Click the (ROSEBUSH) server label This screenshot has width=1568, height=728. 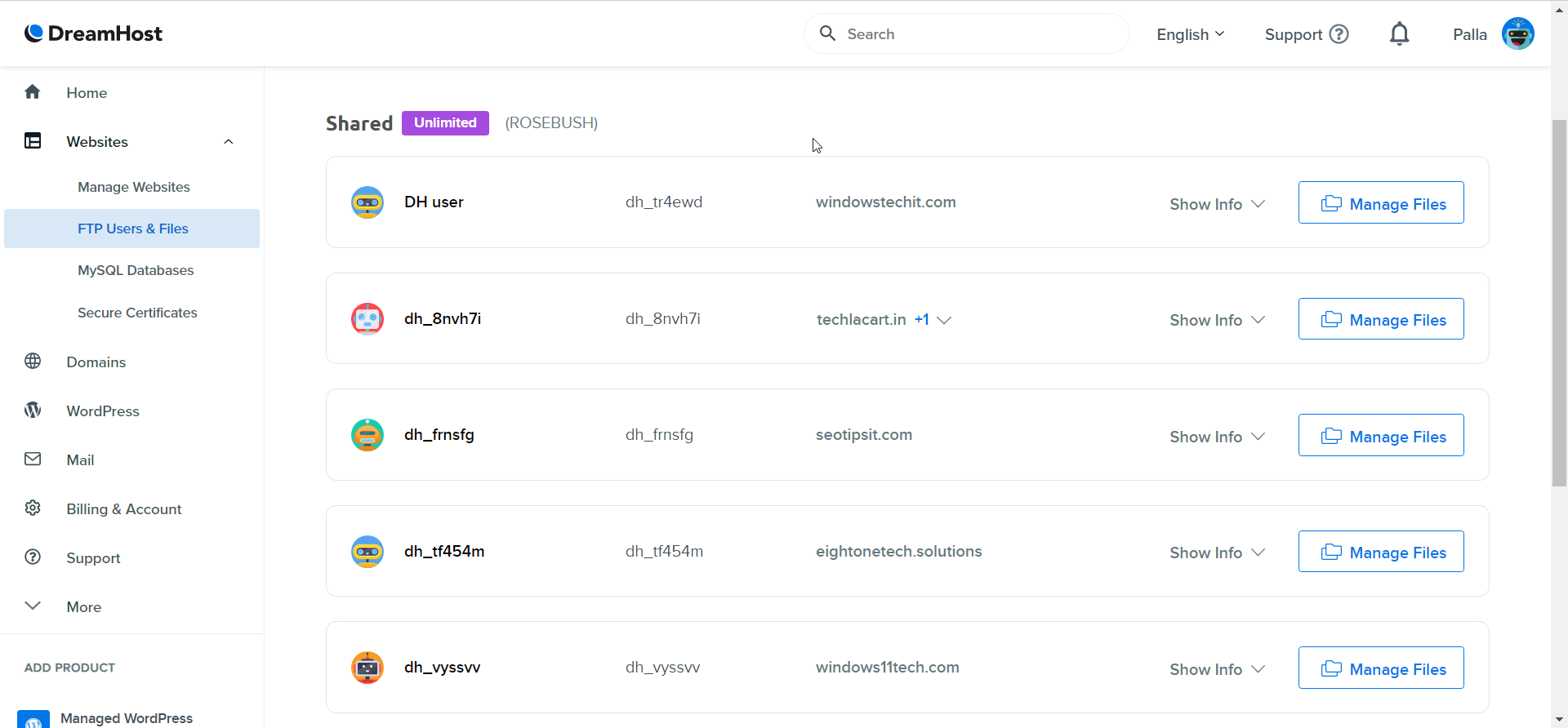click(x=551, y=123)
